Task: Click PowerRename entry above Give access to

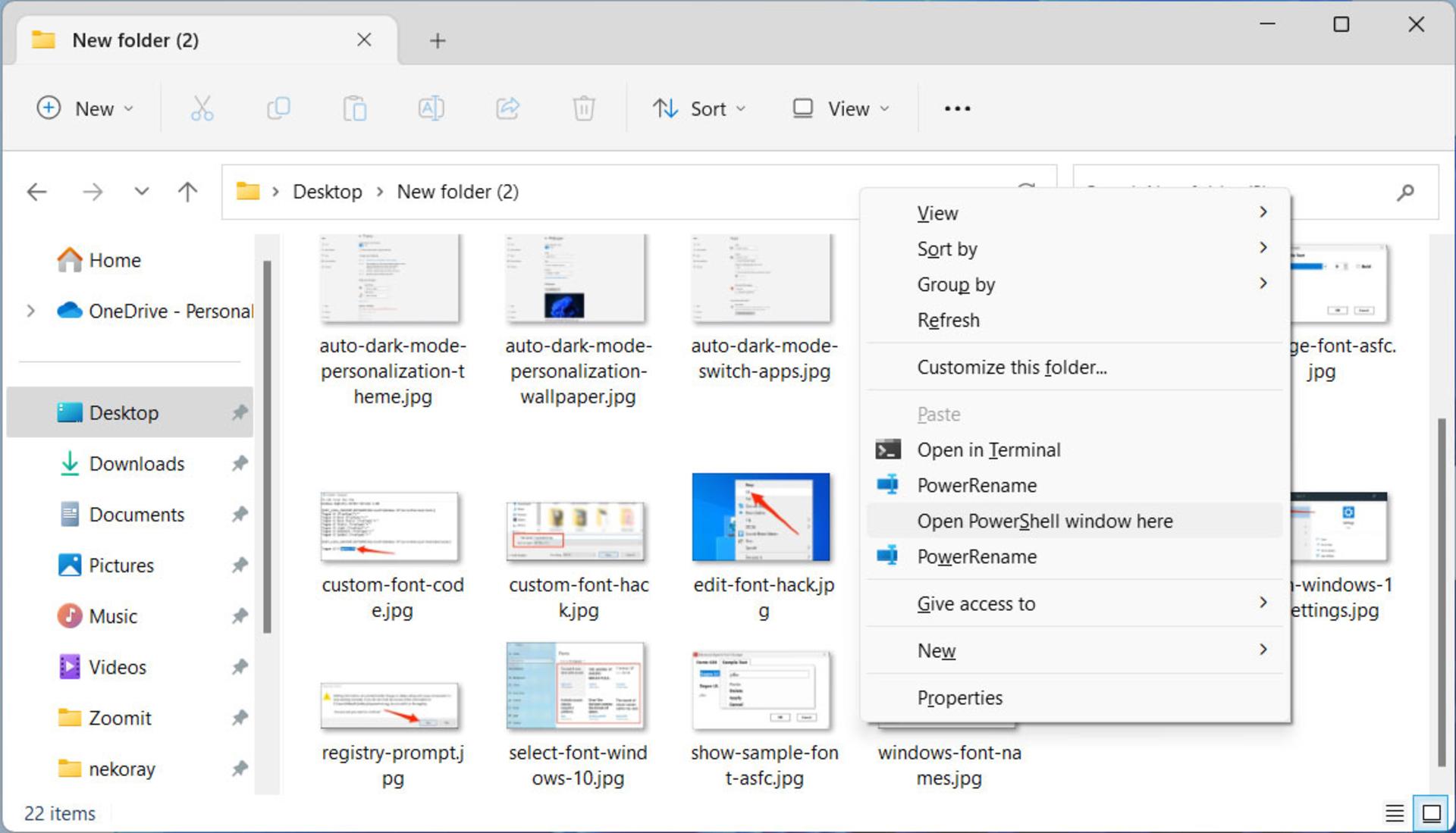Action: coord(1075,556)
